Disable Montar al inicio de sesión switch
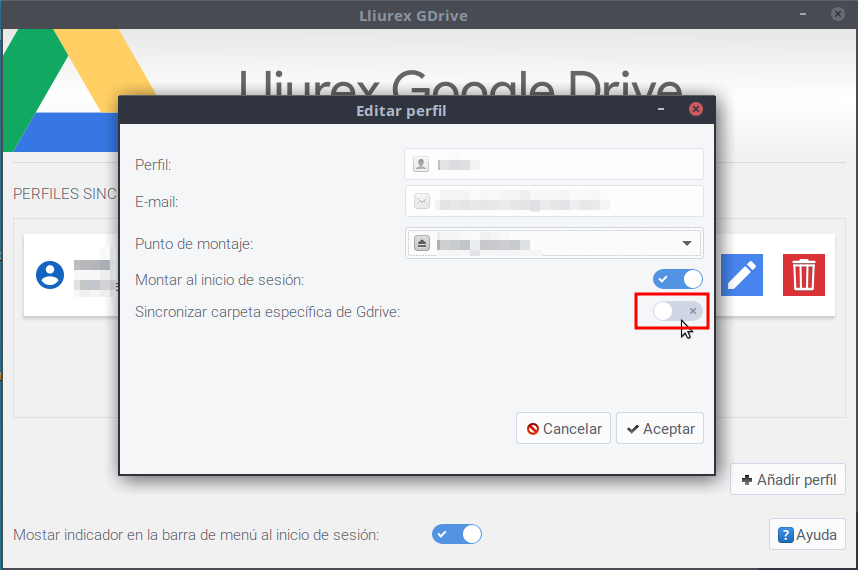Screen dimensions: 858x570 [677, 279]
